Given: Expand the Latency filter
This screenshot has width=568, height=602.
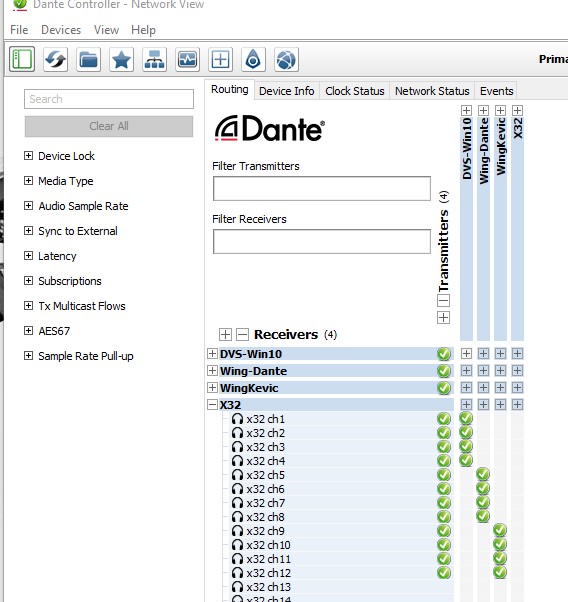Looking at the screenshot, I should [28, 255].
